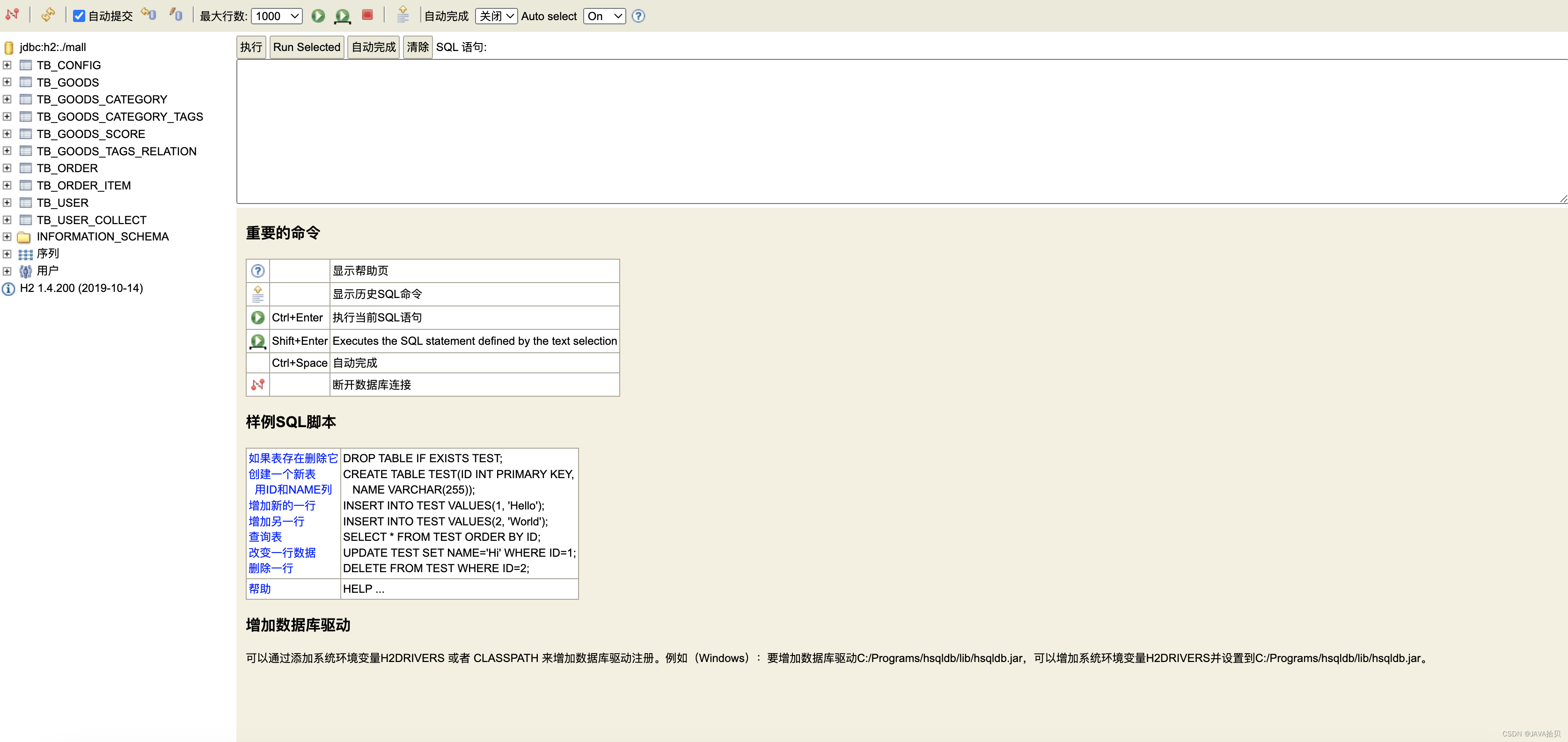Enable the Auto select On toggle
This screenshot has width=1568, height=742.
click(605, 15)
